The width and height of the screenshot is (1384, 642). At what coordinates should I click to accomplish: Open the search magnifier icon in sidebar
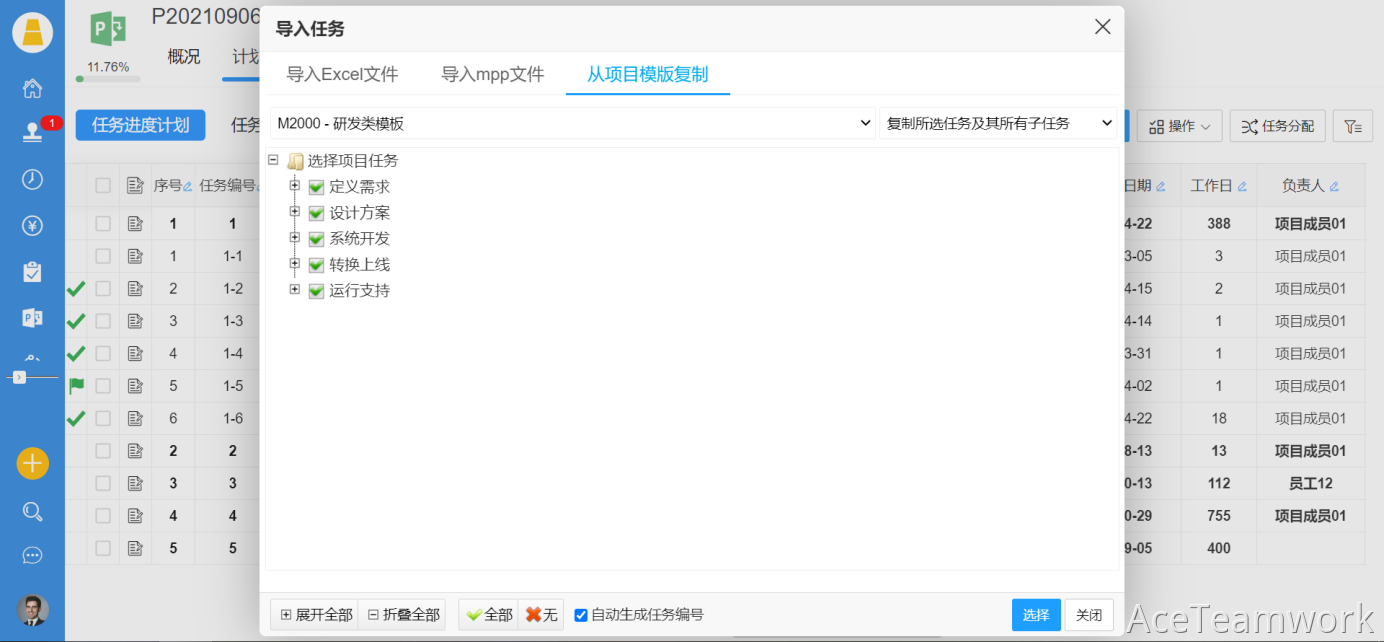[32, 512]
